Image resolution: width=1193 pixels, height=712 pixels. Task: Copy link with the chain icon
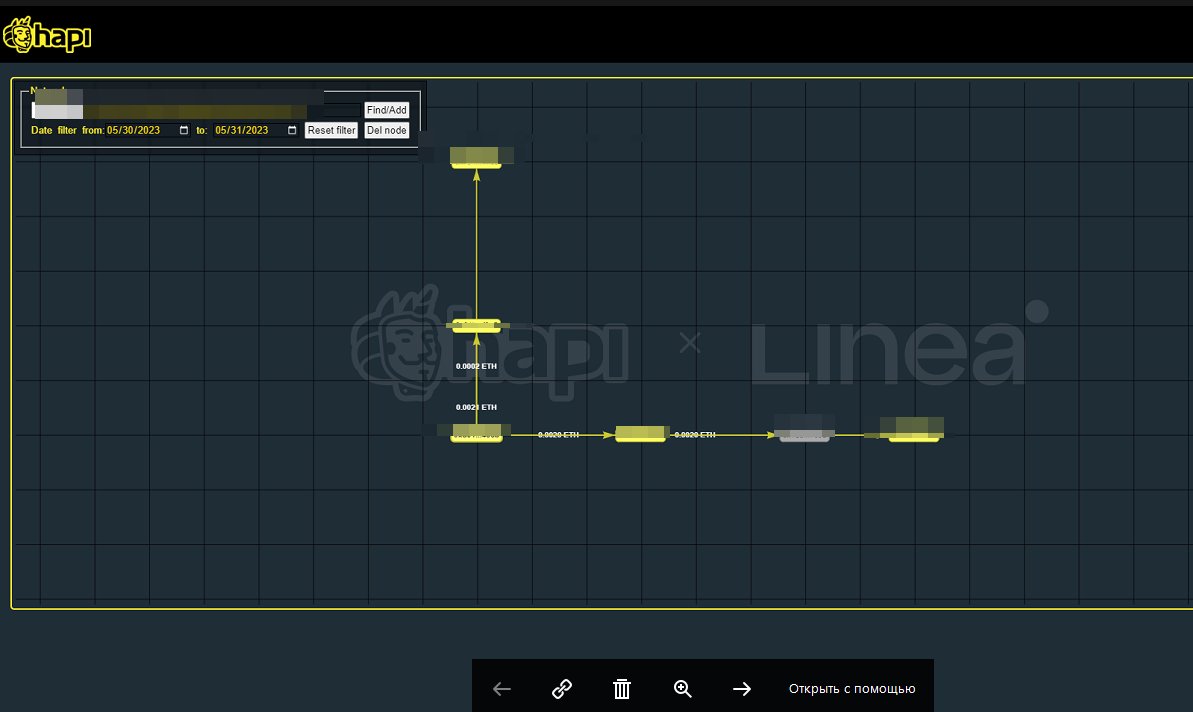[562, 689]
